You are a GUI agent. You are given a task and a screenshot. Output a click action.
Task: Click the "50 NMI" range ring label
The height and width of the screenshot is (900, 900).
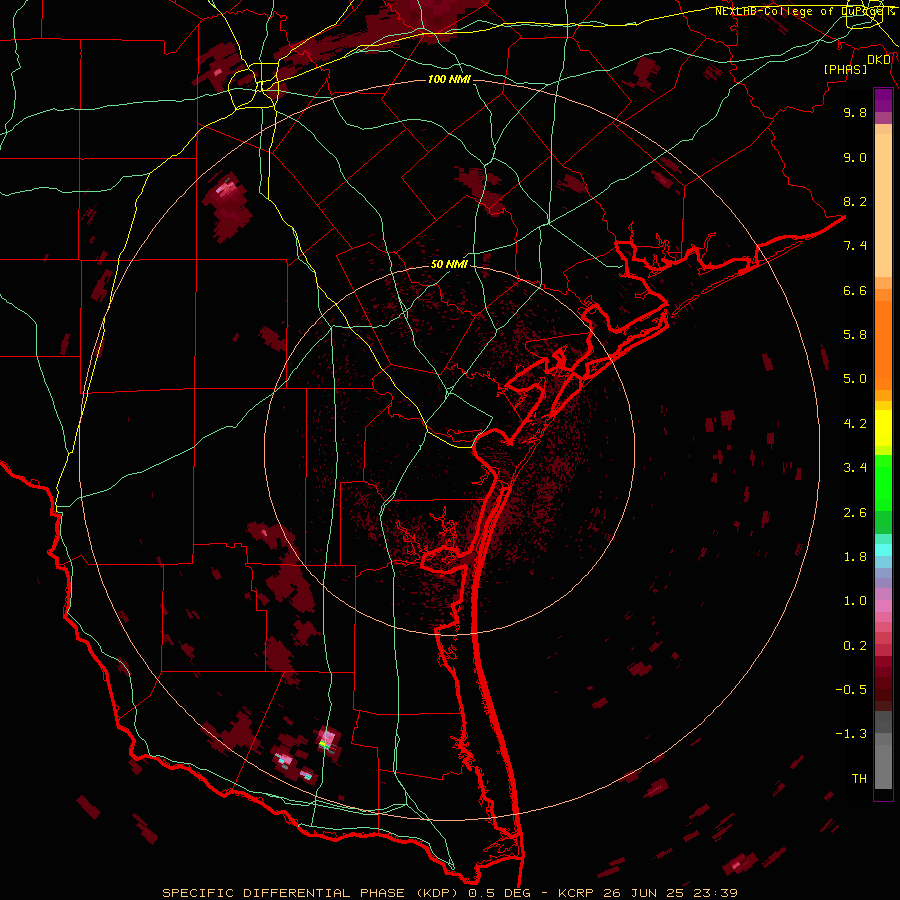(449, 264)
